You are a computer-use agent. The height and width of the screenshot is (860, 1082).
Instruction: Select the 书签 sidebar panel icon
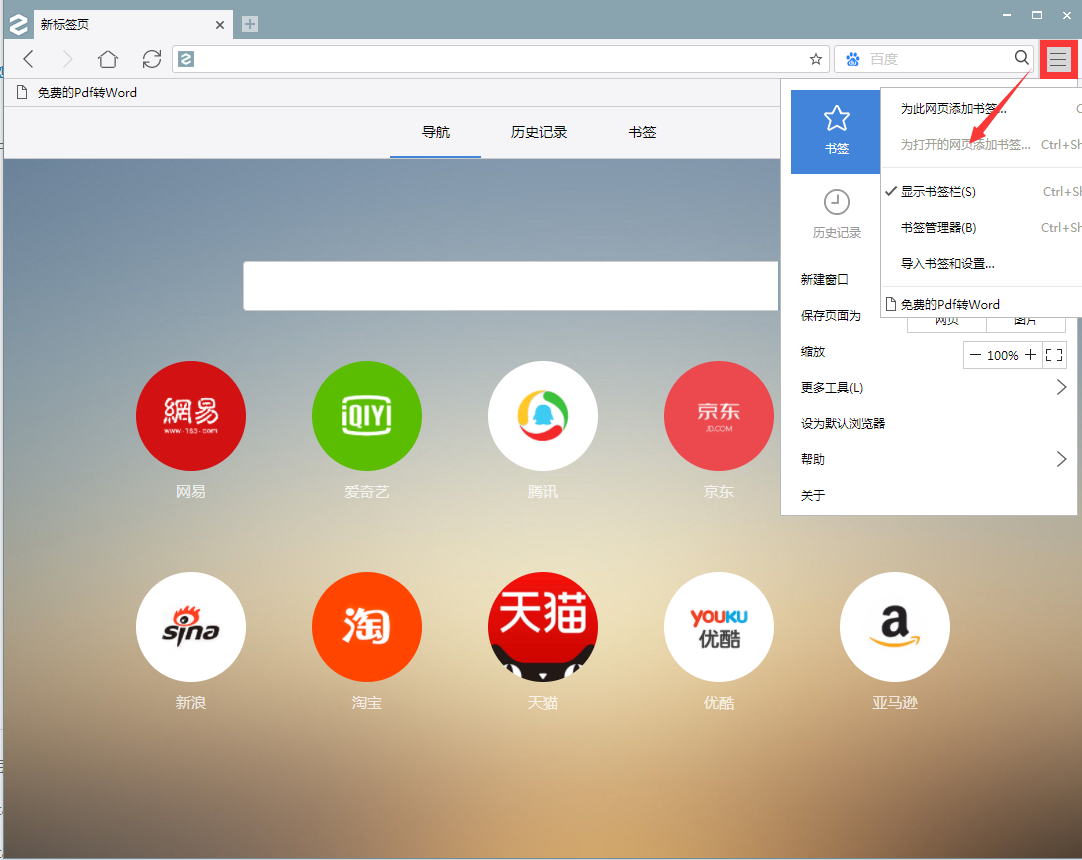836,130
